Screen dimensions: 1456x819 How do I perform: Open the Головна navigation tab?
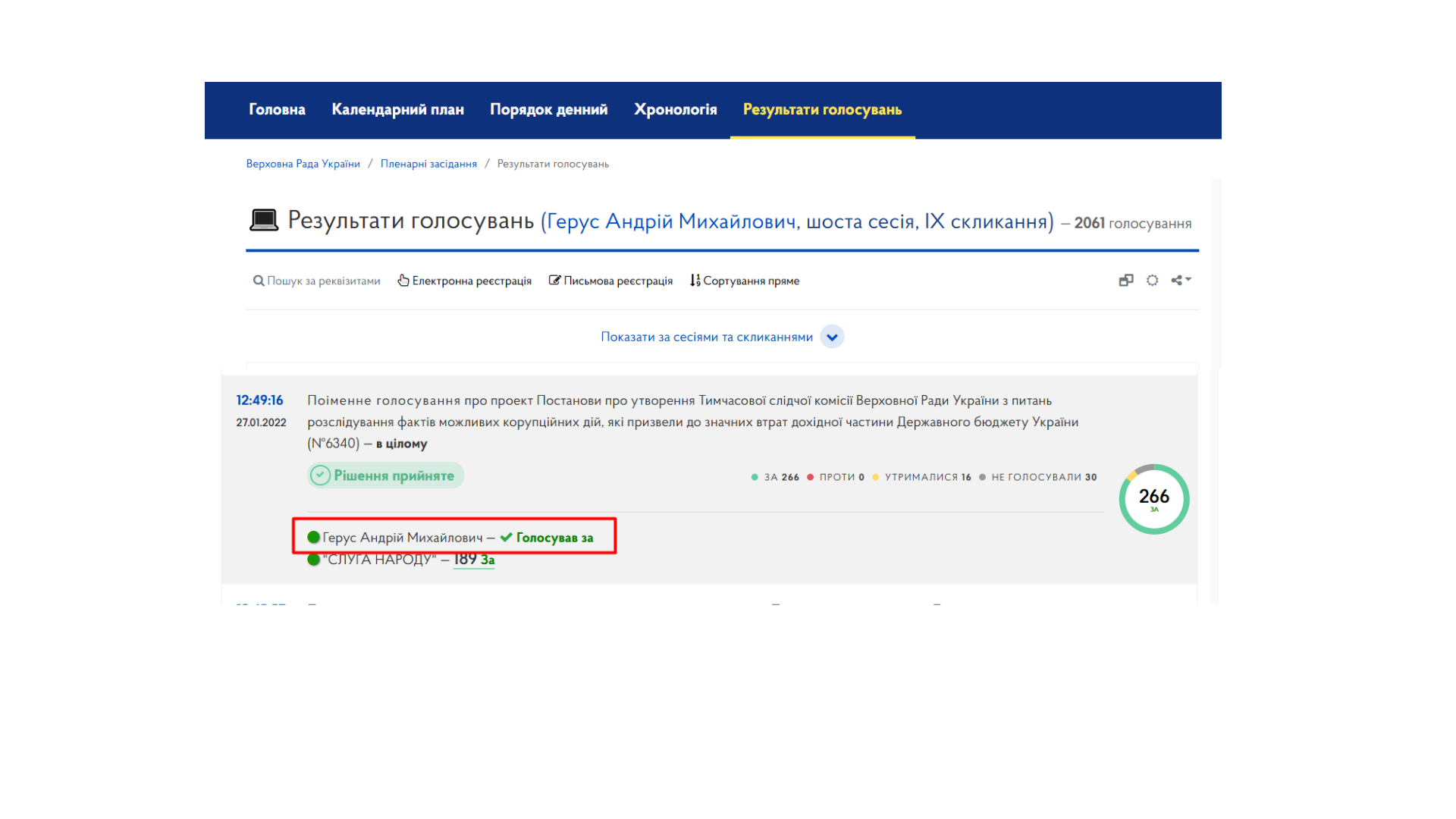(277, 109)
